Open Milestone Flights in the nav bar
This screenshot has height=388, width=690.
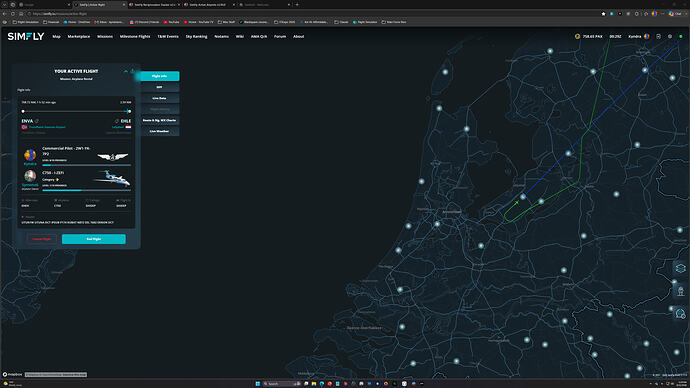[135, 37]
